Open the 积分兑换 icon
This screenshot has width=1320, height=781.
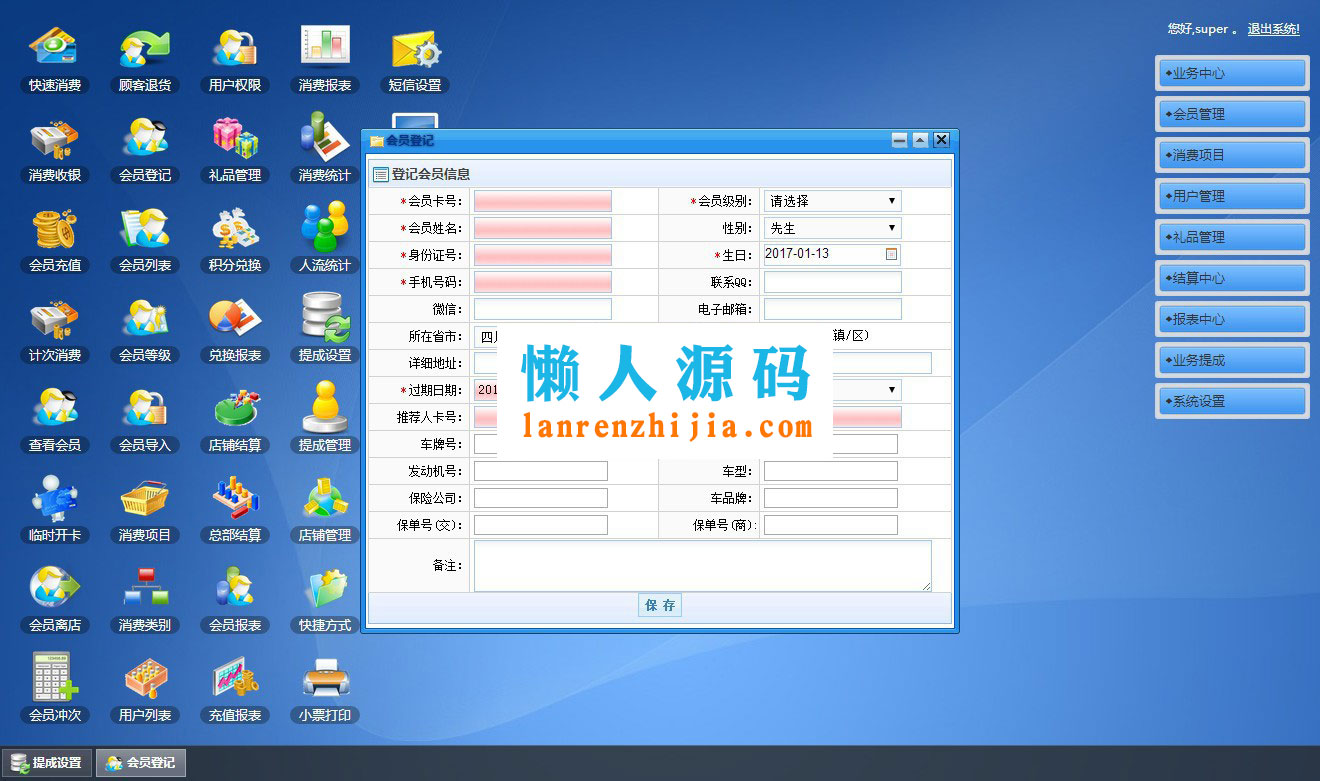point(235,240)
